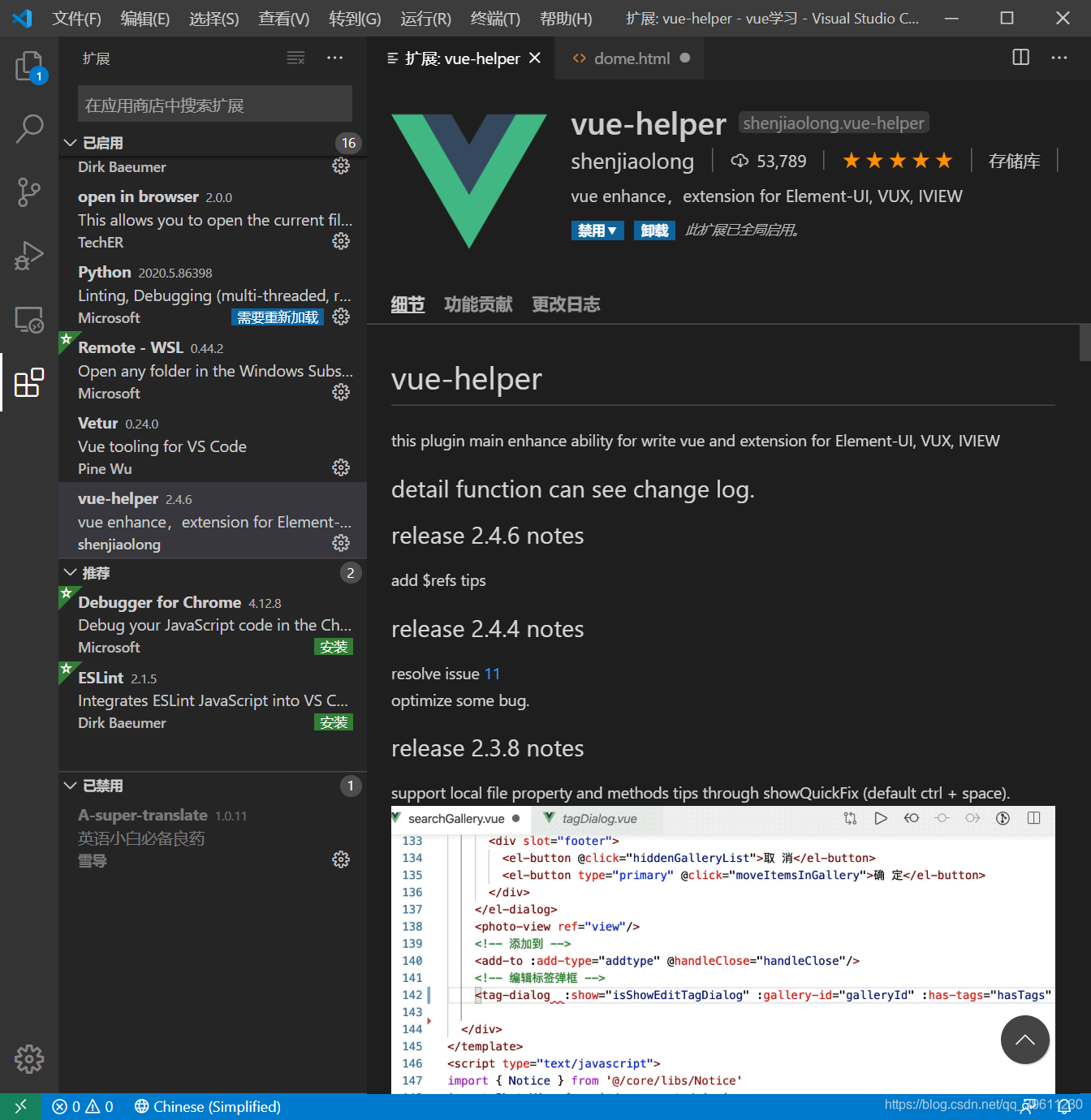
Task: Click the remote window status bar icon
Action: [20, 1106]
